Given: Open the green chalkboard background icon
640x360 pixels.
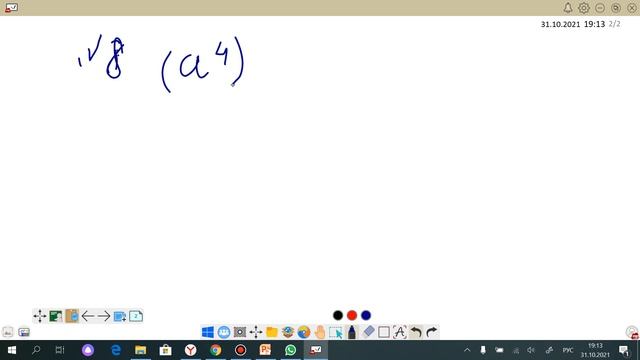Looking at the screenshot, I should pos(56,316).
